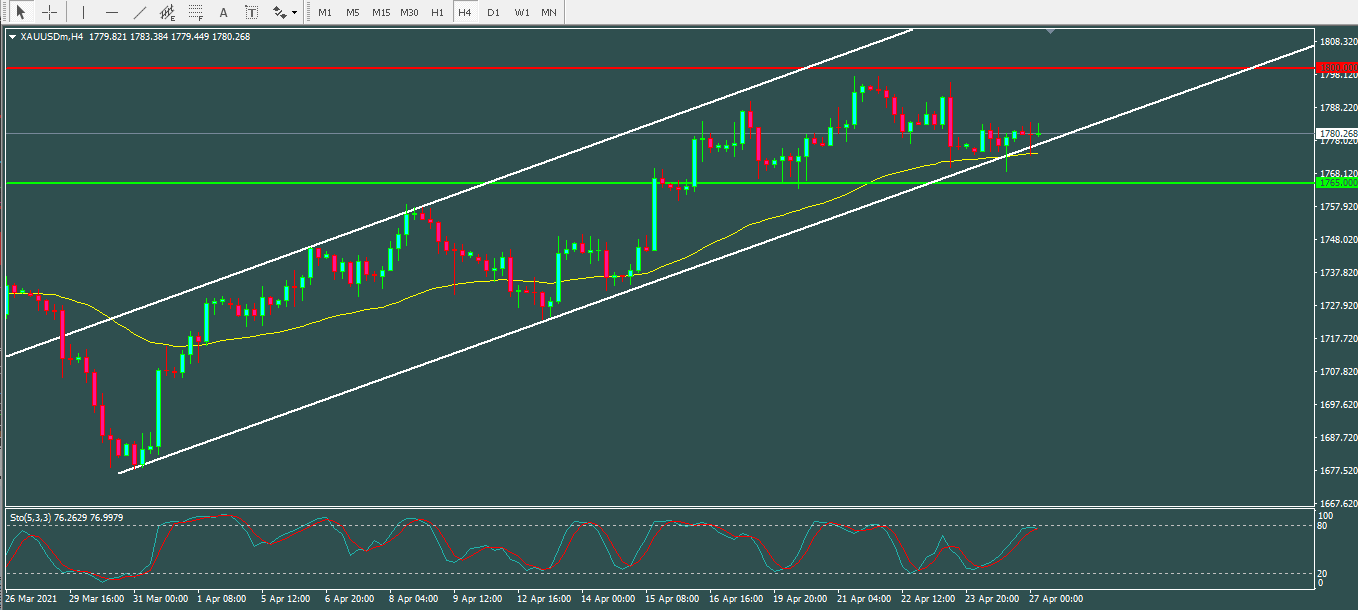The image size is (1358, 610).
Task: Switch chart to M15 timeframe
Action: [x=381, y=13]
